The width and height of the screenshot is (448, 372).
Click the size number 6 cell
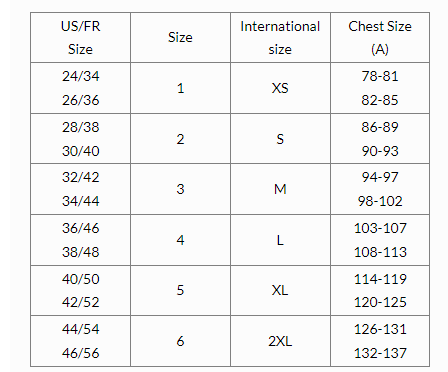(x=180, y=341)
